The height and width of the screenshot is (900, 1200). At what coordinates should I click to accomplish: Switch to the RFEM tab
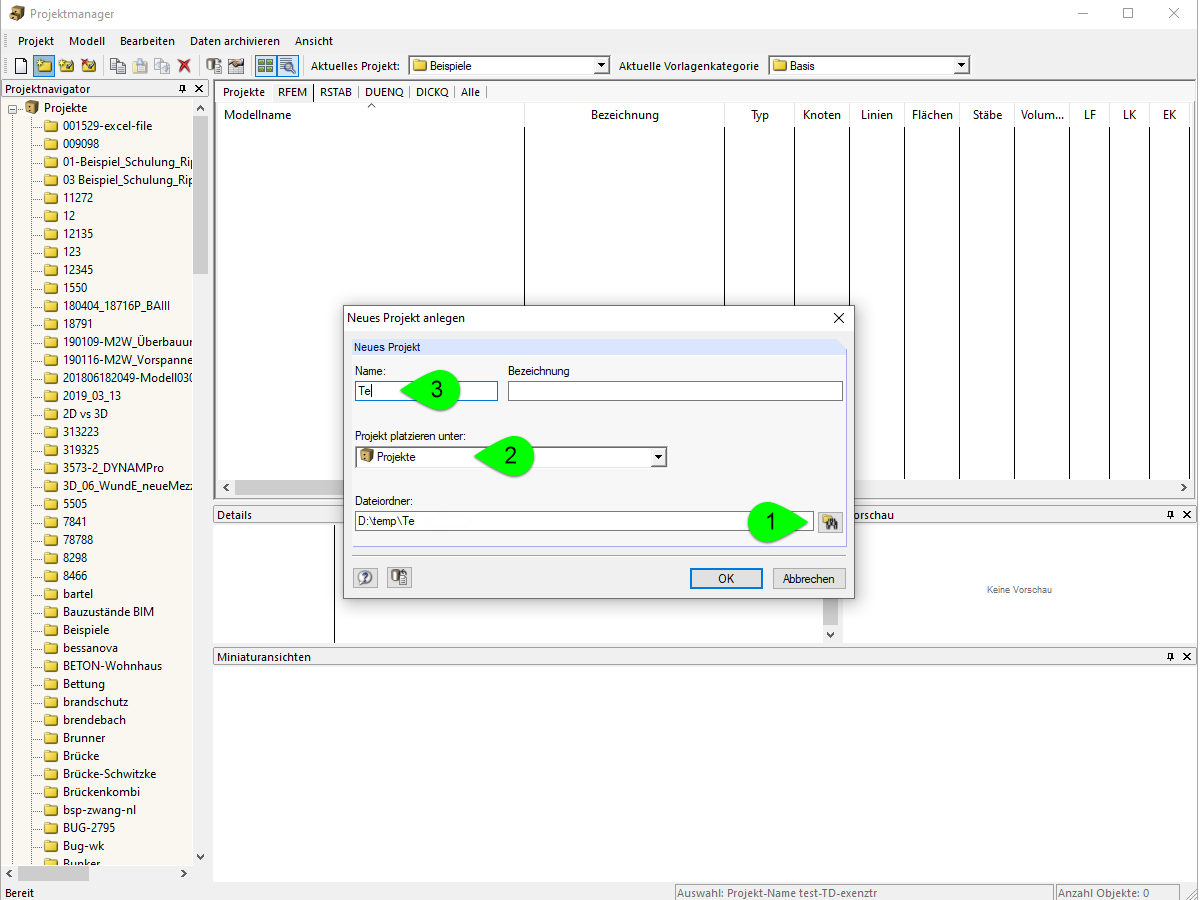(292, 92)
